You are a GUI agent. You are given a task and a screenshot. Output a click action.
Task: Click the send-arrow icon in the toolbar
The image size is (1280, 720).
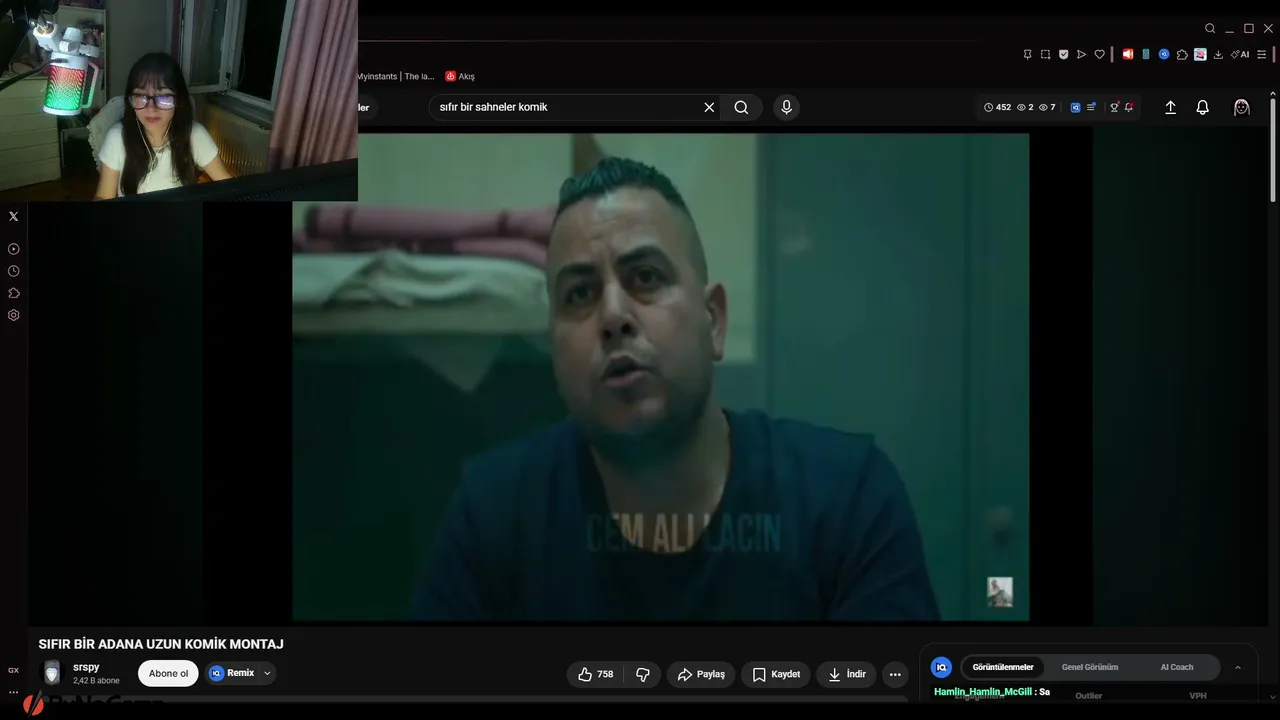1081,54
